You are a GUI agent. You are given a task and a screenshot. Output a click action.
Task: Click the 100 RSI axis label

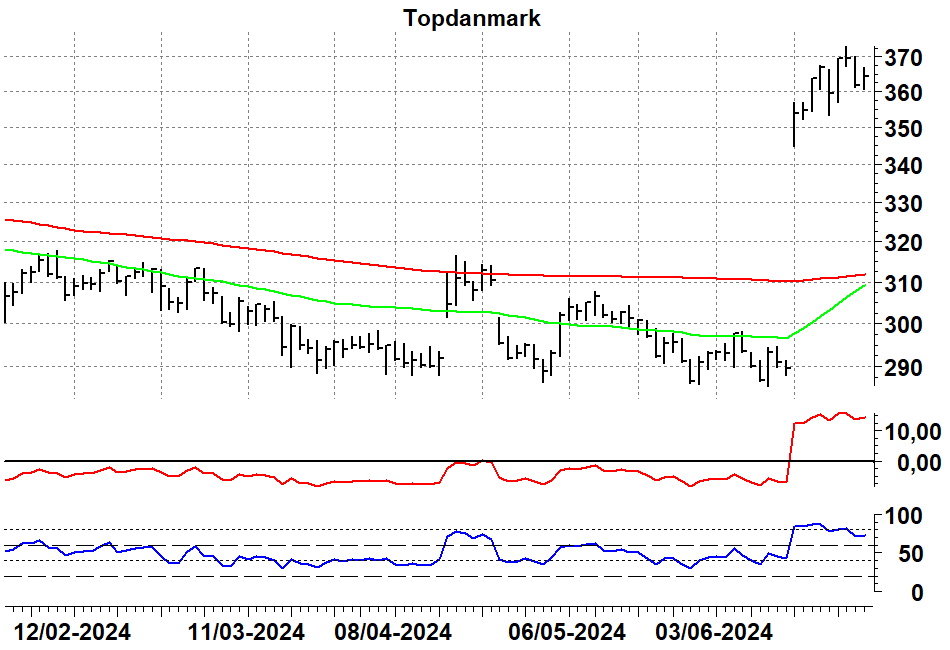(903, 517)
